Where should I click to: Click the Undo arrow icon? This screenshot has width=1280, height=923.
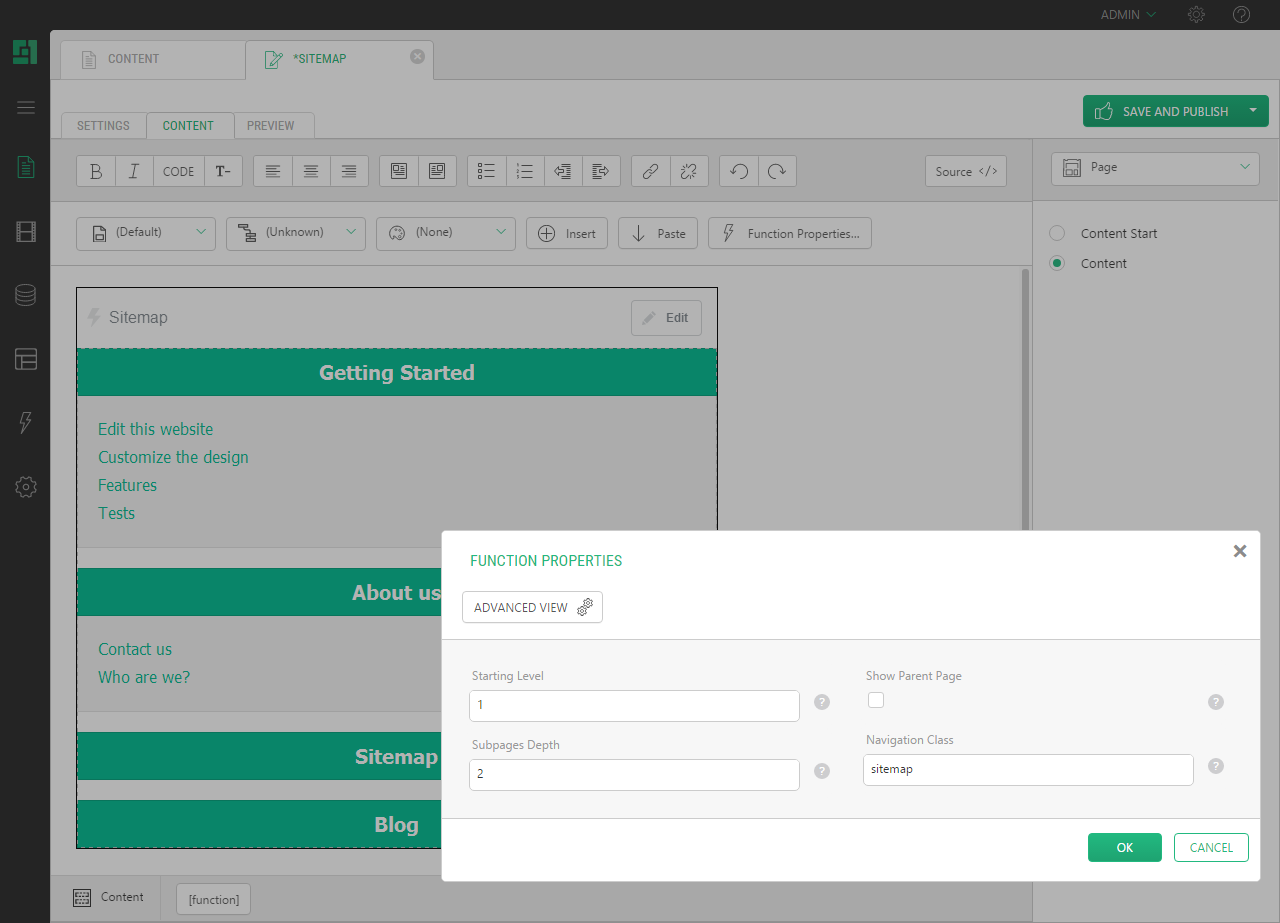(x=739, y=171)
